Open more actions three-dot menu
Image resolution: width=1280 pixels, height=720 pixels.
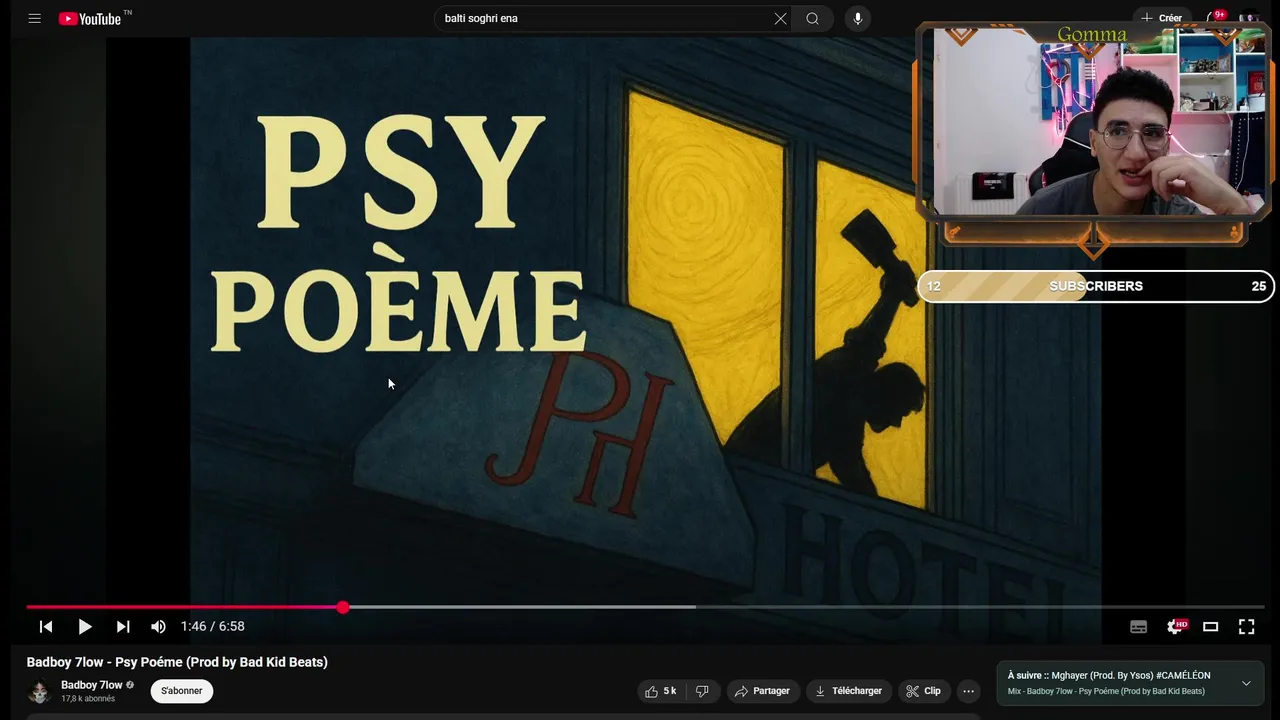(968, 691)
